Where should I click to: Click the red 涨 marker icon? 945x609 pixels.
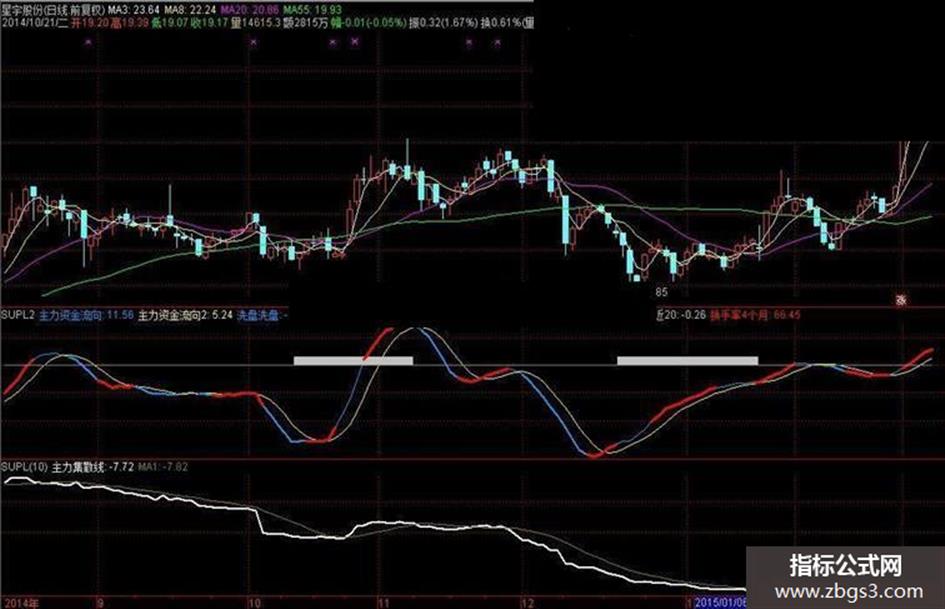(901, 300)
